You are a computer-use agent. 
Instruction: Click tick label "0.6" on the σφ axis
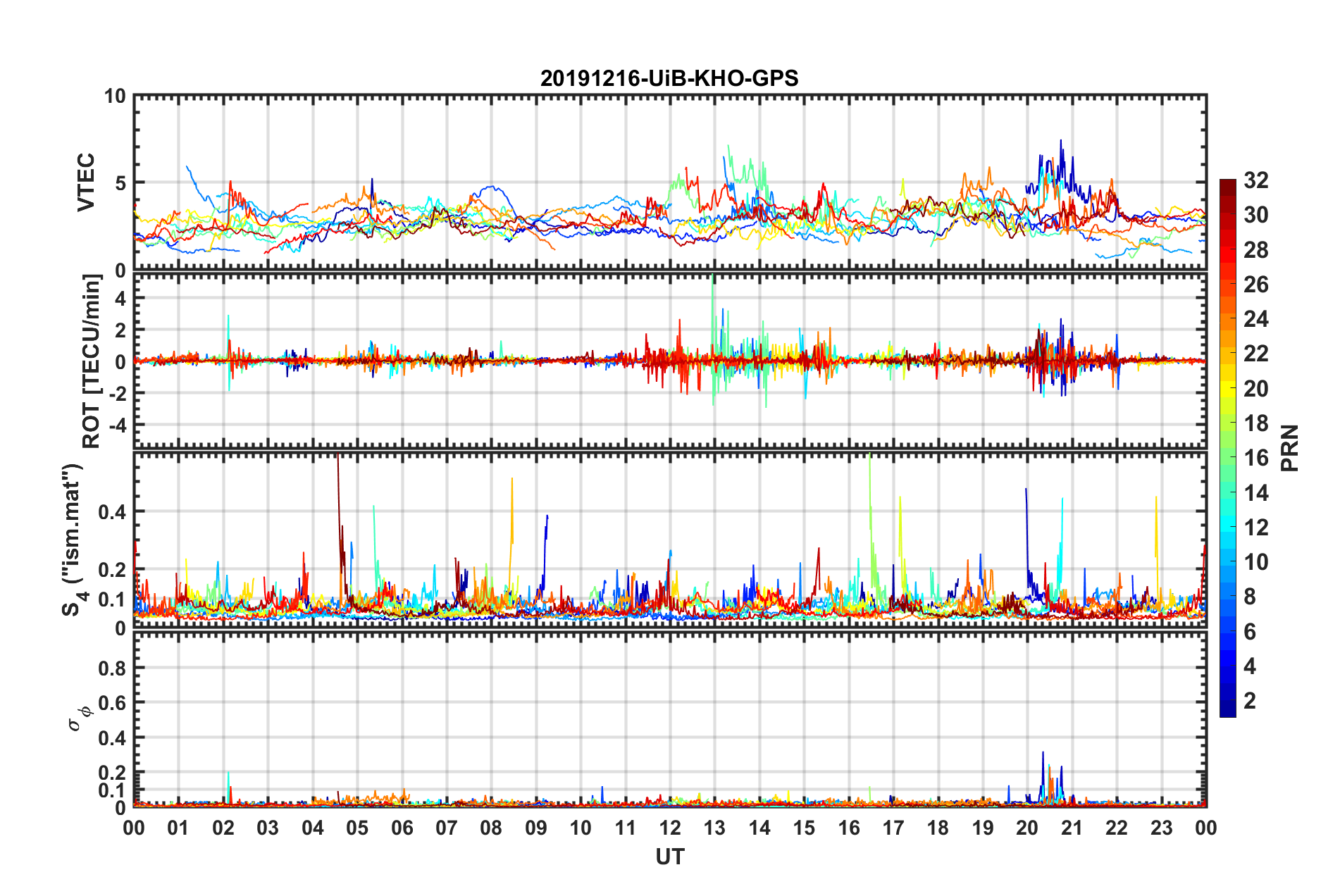113,703
